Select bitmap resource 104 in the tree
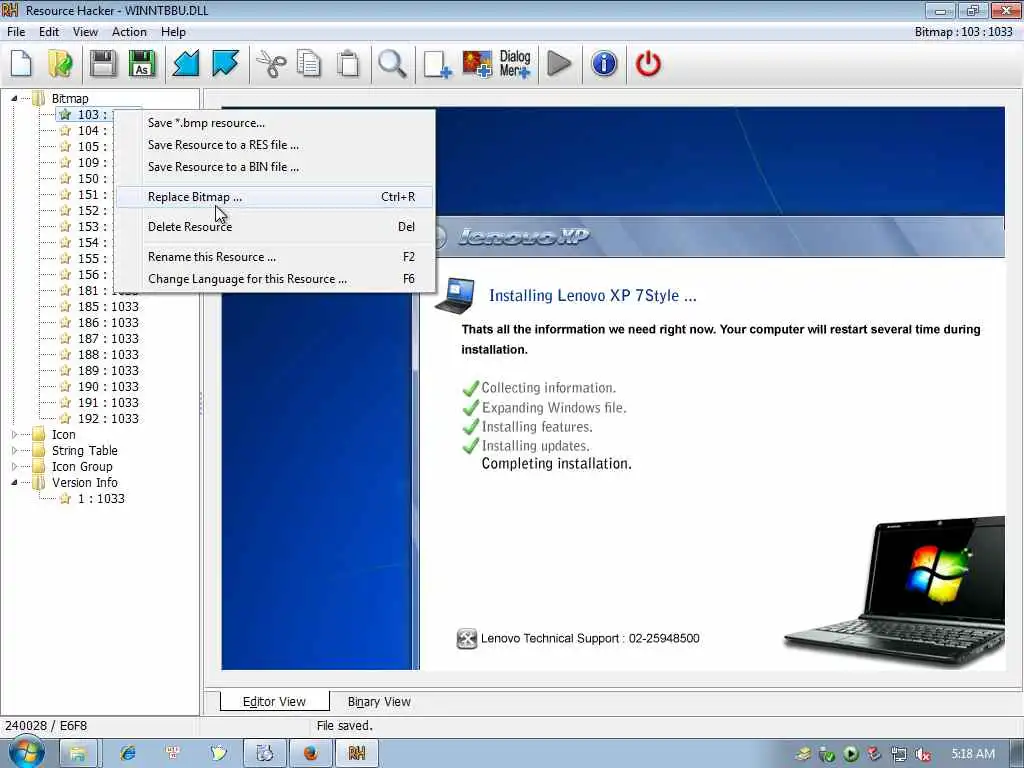 91,131
